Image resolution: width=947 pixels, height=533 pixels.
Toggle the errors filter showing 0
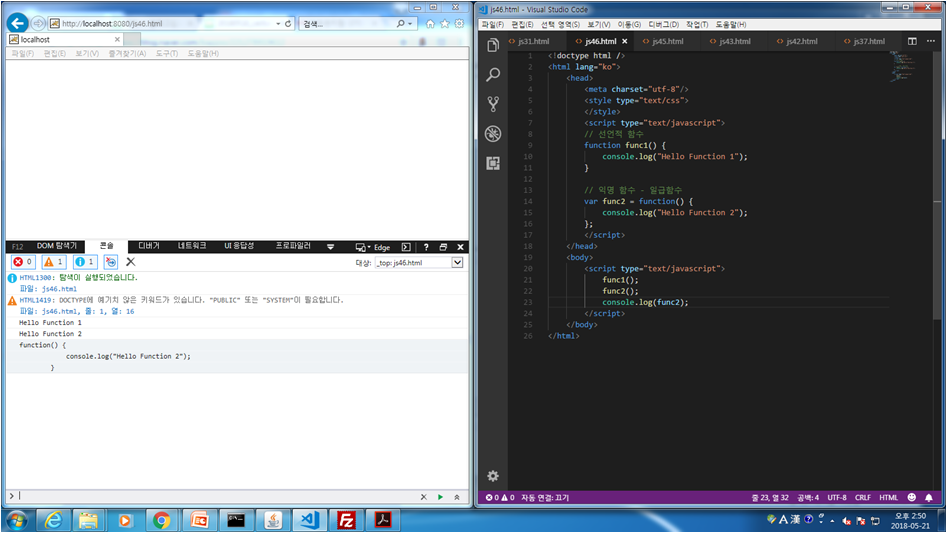23,261
